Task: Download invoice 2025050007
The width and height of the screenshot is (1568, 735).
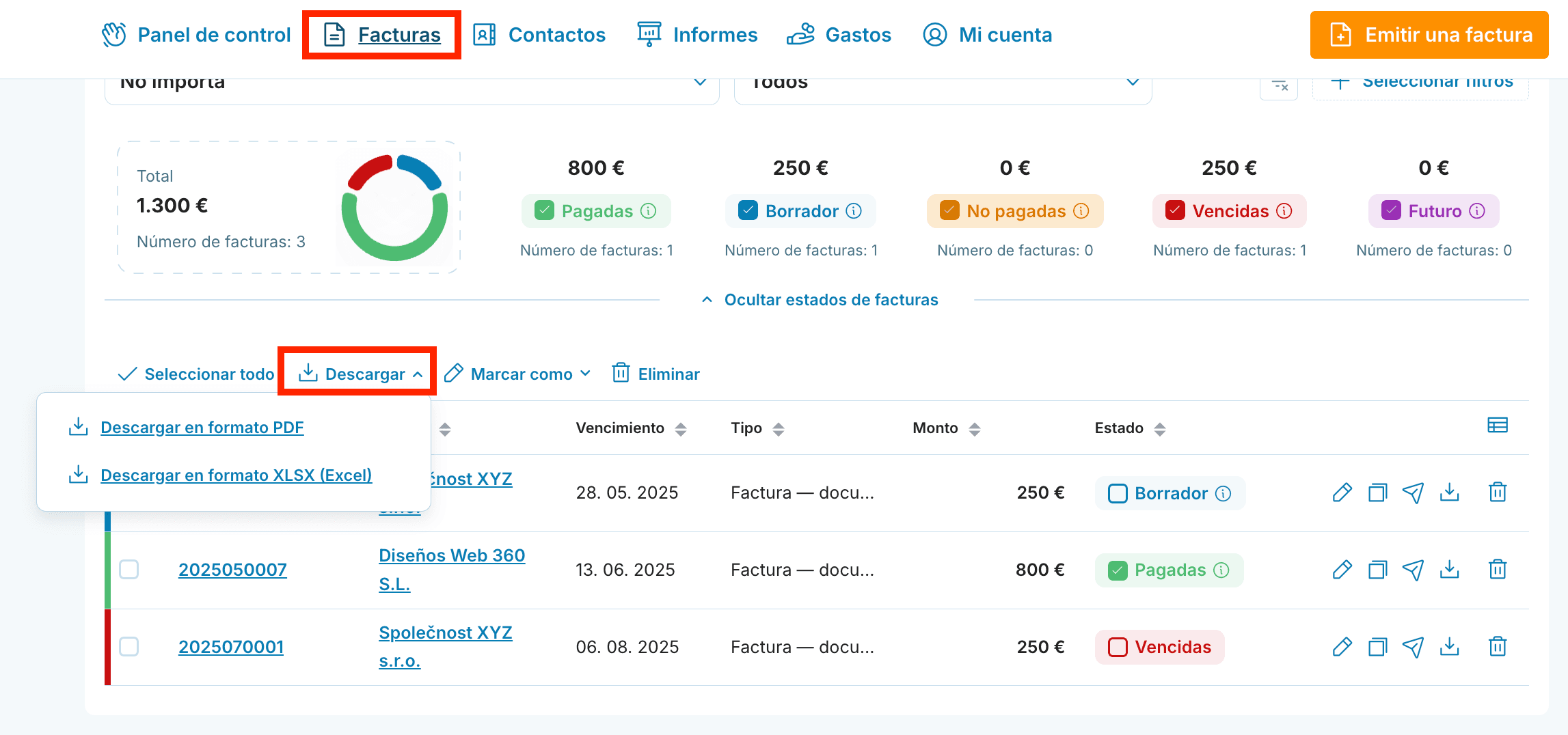Action: [1449, 570]
